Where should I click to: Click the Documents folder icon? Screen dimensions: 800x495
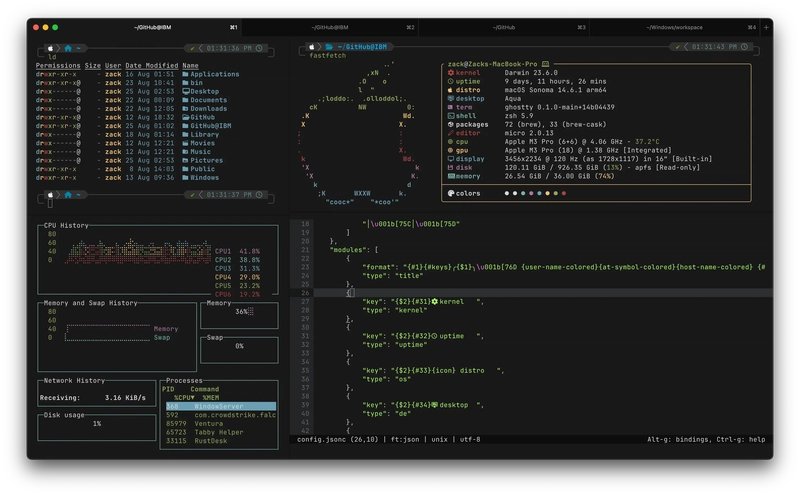pyautogui.click(x=185, y=100)
